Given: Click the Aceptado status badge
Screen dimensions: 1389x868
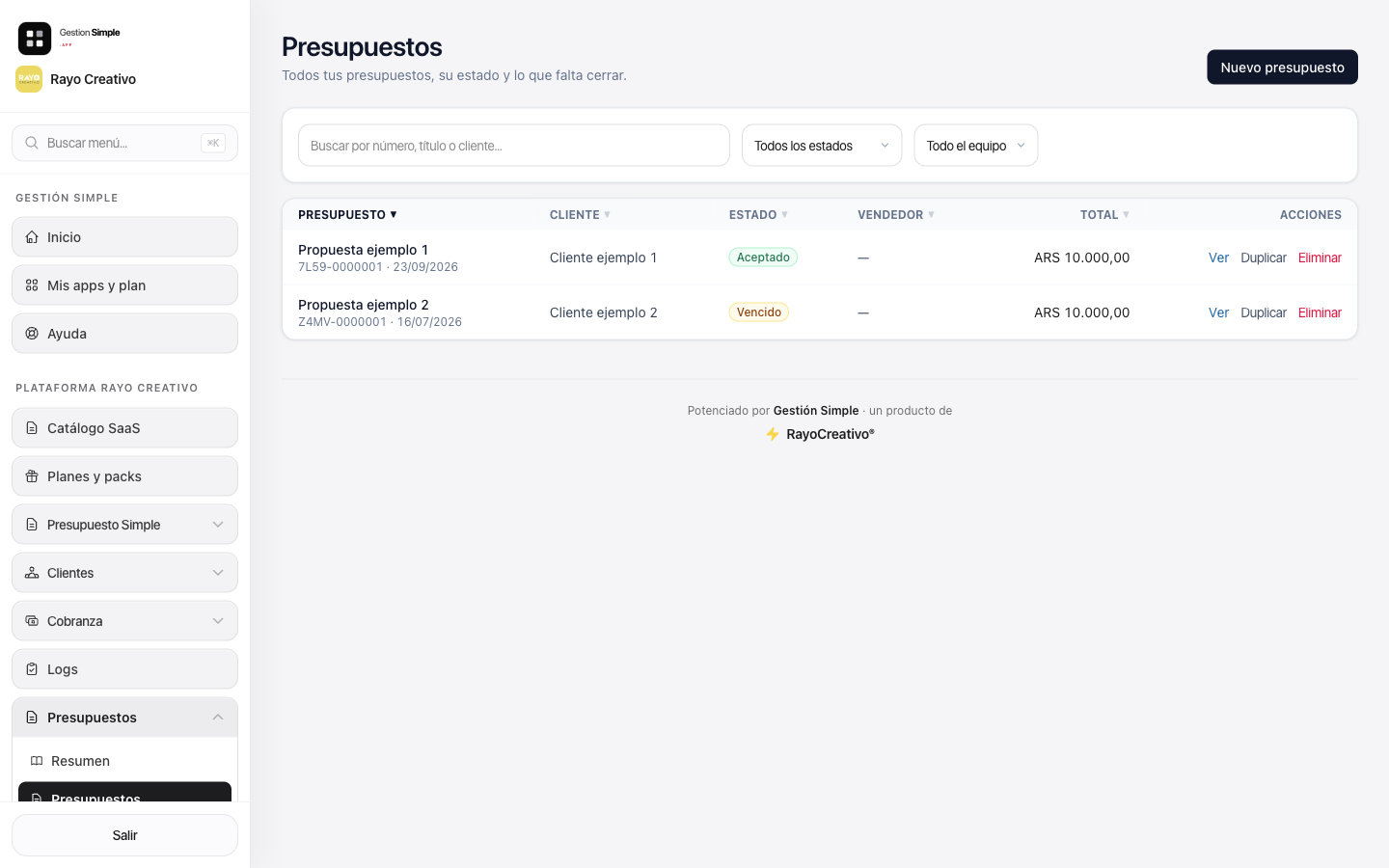Looking at the screenshot, I should coord(763,258).
